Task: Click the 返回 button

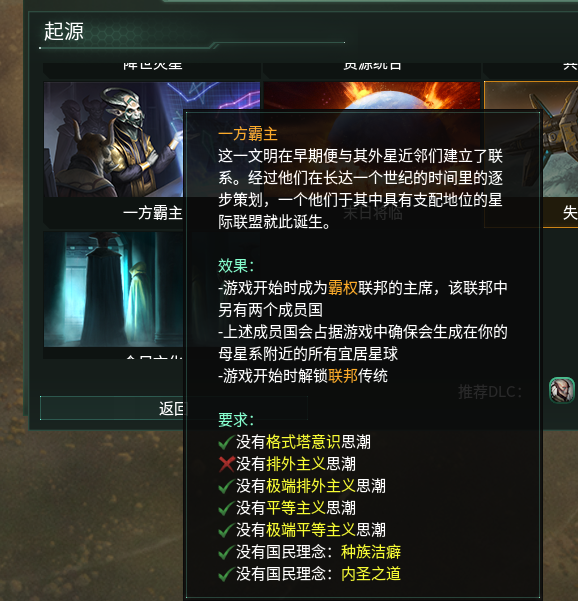Action: point(113,408)
